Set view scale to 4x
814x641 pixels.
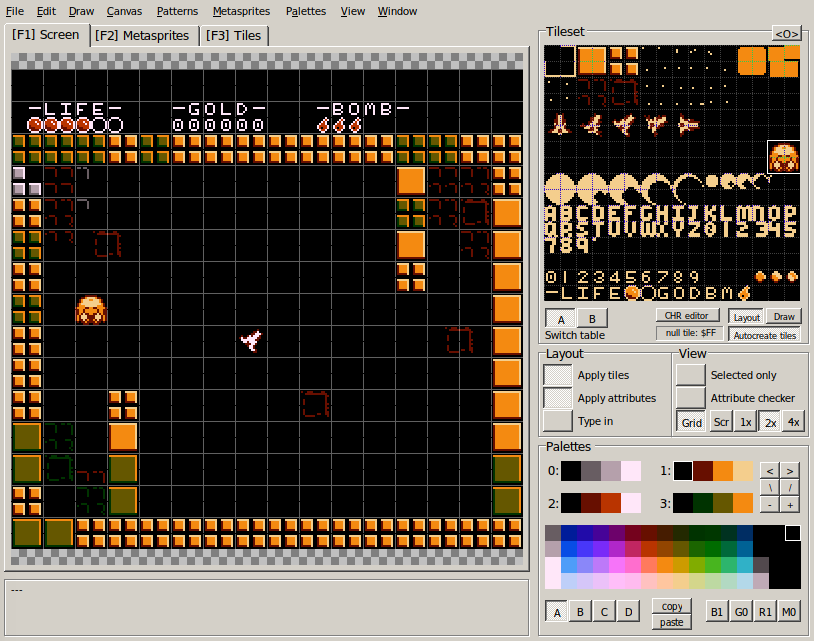793,422
